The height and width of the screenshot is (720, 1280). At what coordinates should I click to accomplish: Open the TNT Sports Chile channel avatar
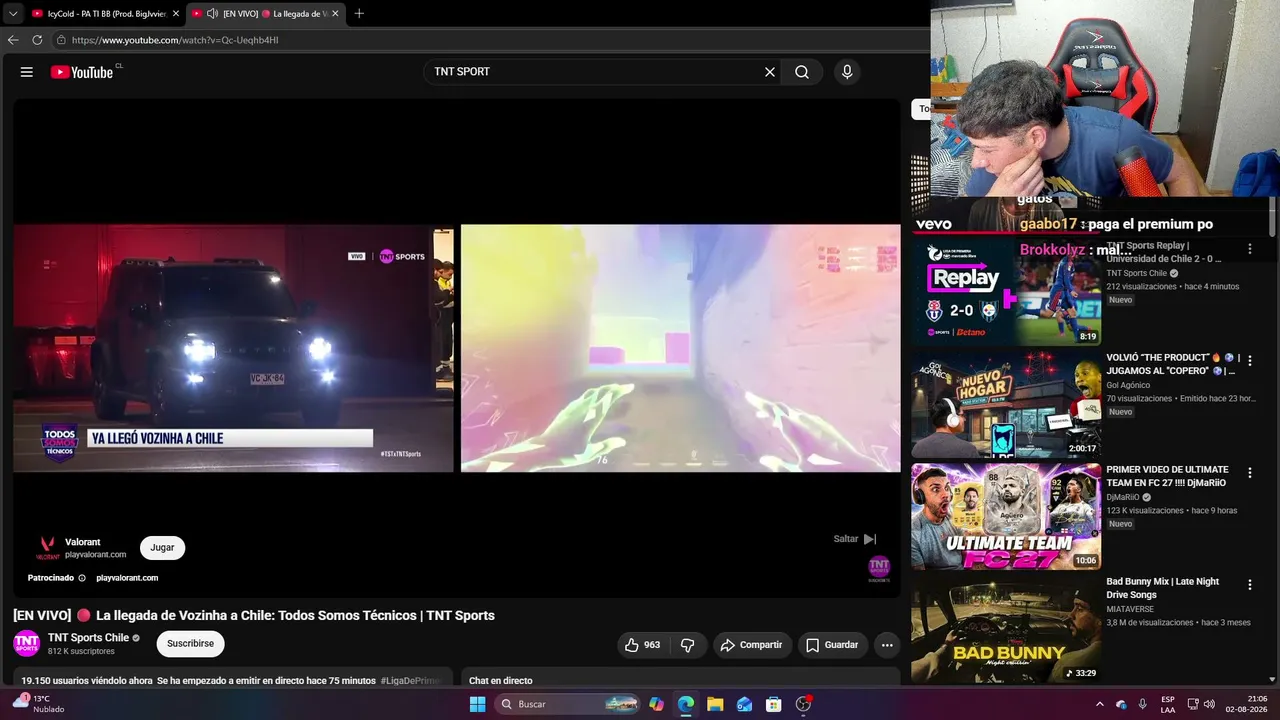(x=27, y=643)
